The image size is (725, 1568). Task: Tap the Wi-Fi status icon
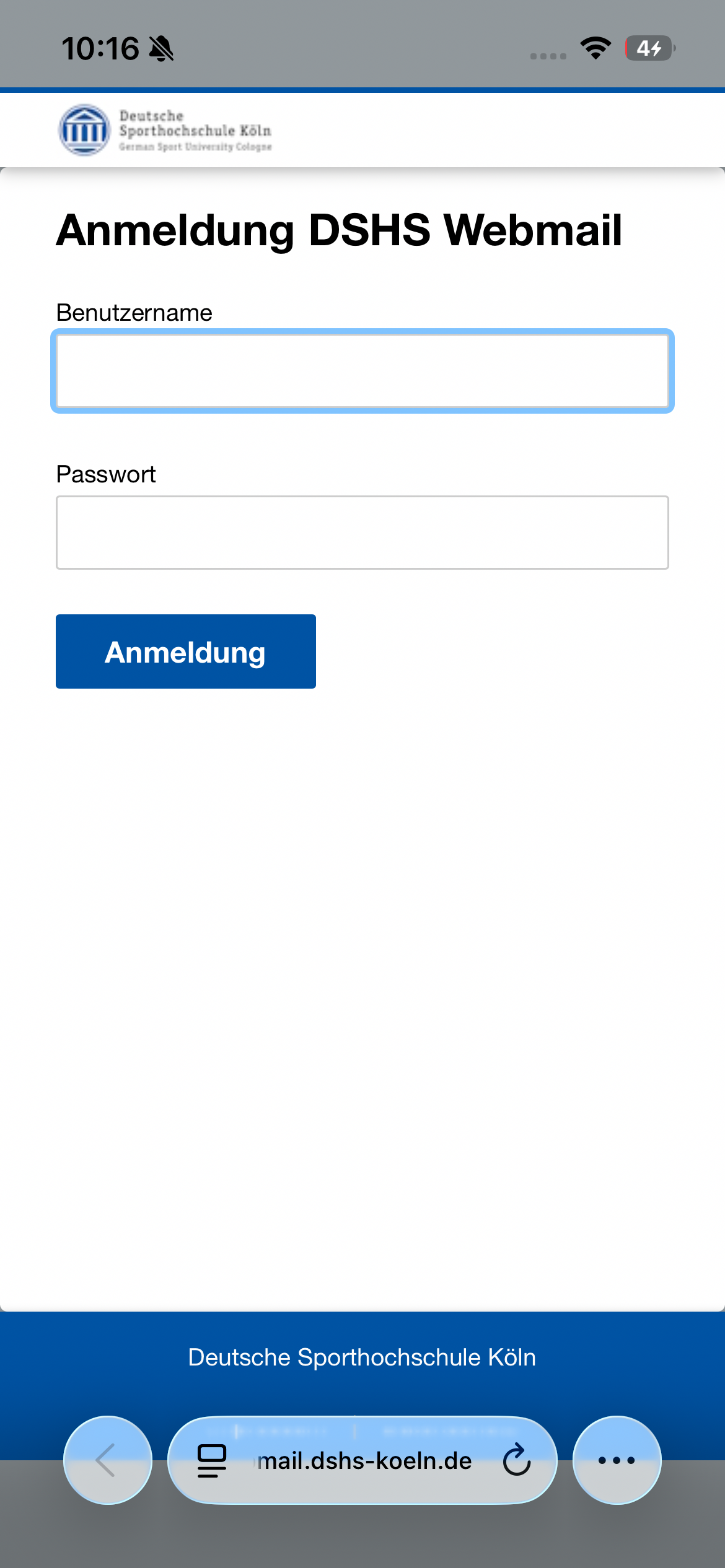click(595, 48)
